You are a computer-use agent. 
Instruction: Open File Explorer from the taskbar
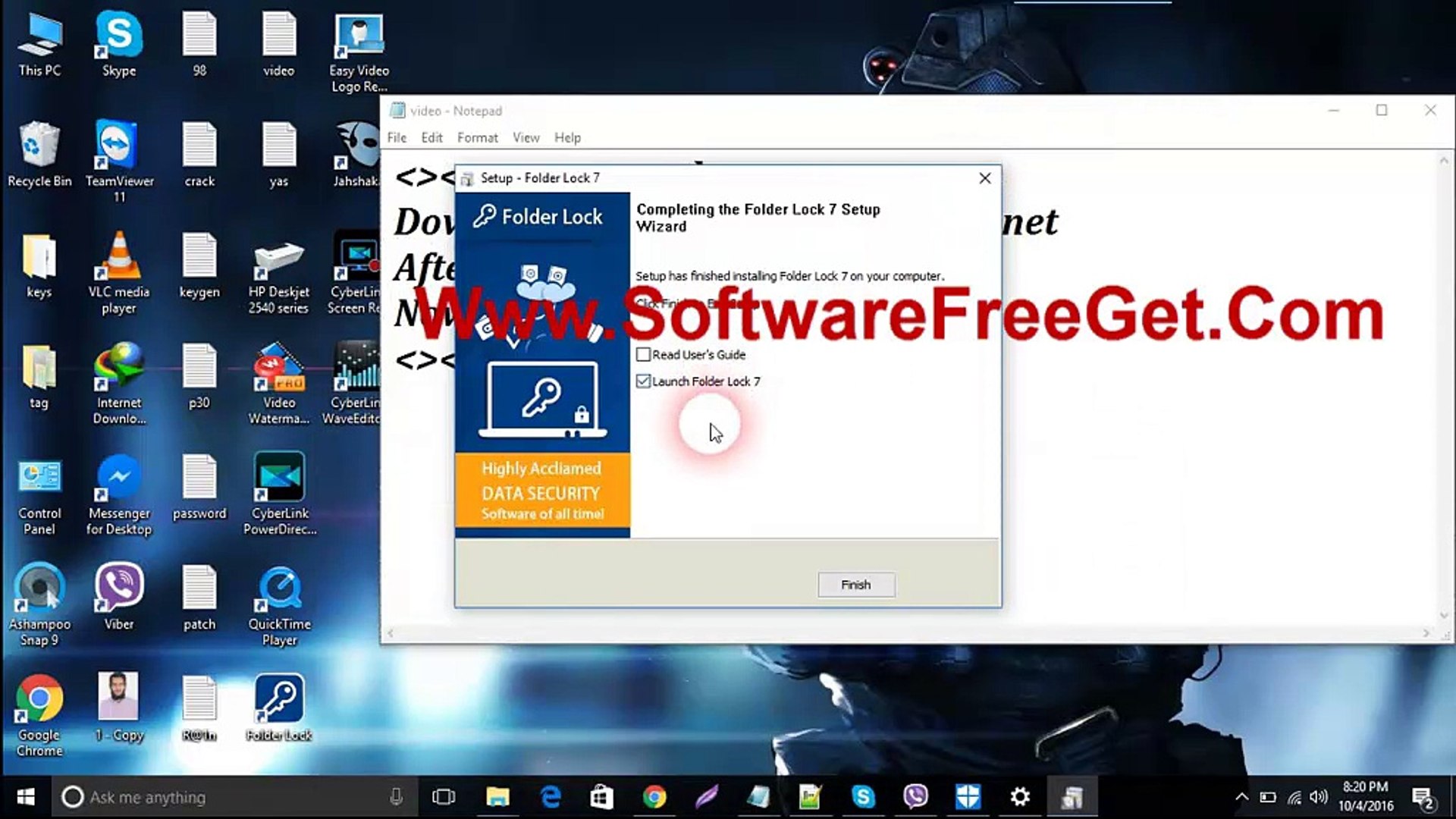[497, 797]
